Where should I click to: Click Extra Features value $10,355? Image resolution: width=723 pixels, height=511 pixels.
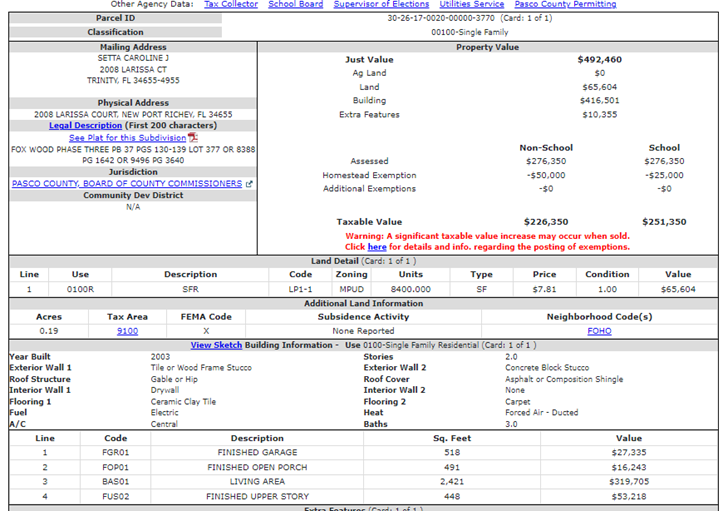pos(599,114)
